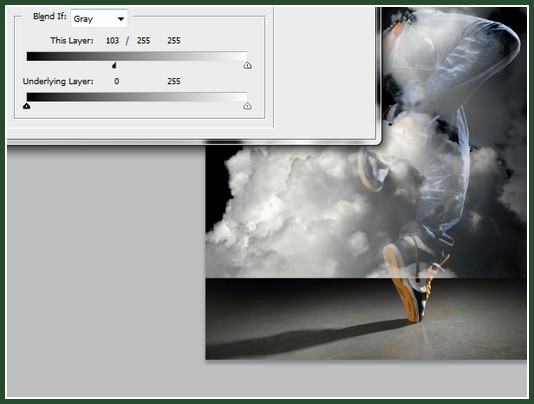Click the raised sneaker near the cloud

[373, 170]
